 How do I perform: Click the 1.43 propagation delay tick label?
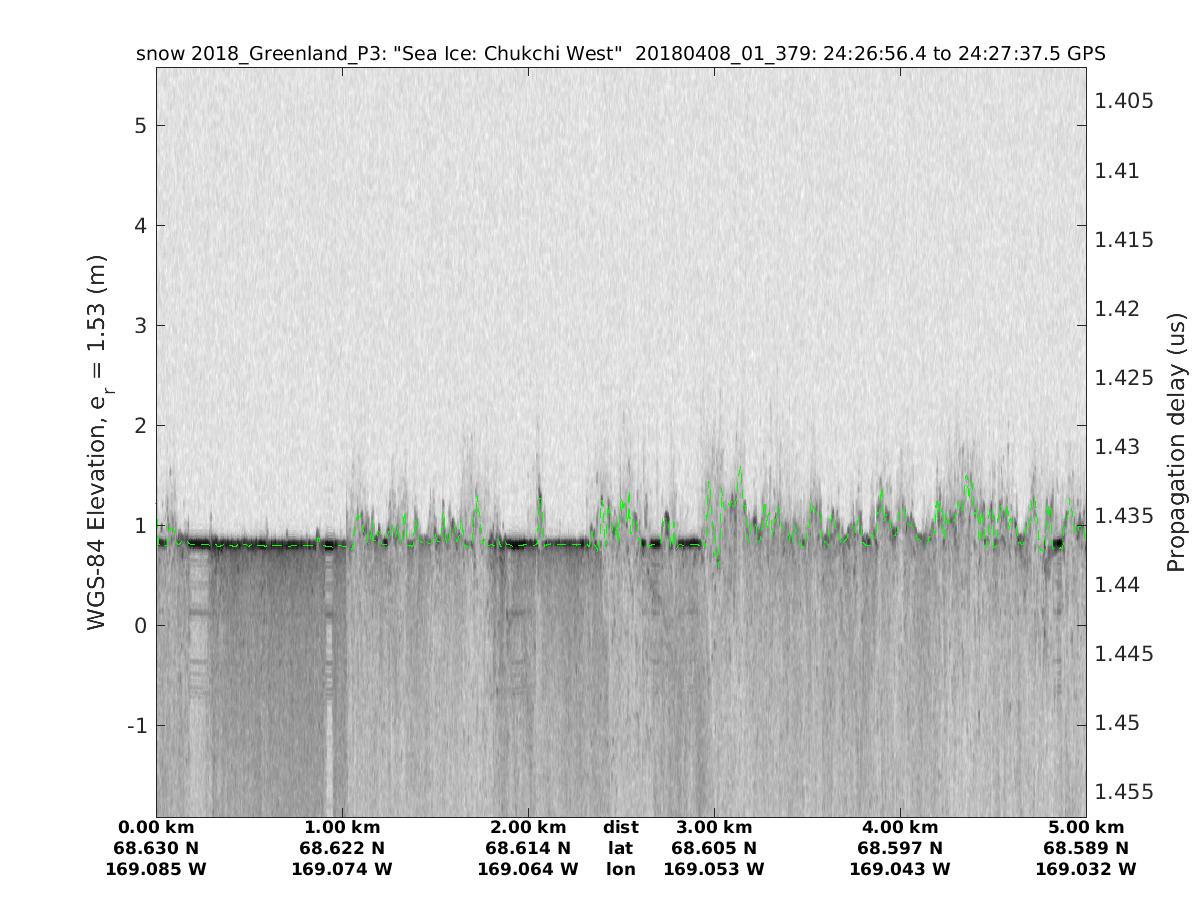point(1119,446)
